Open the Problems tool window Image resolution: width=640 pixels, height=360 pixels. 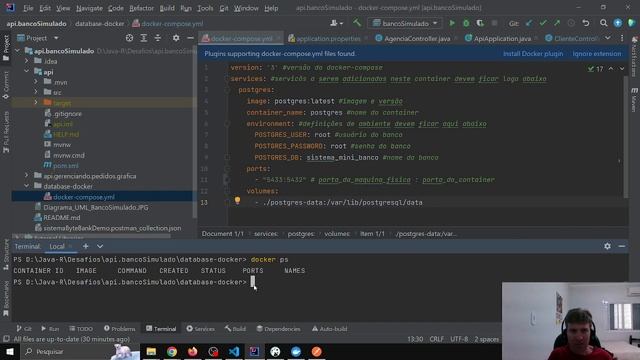click(119, 329)
